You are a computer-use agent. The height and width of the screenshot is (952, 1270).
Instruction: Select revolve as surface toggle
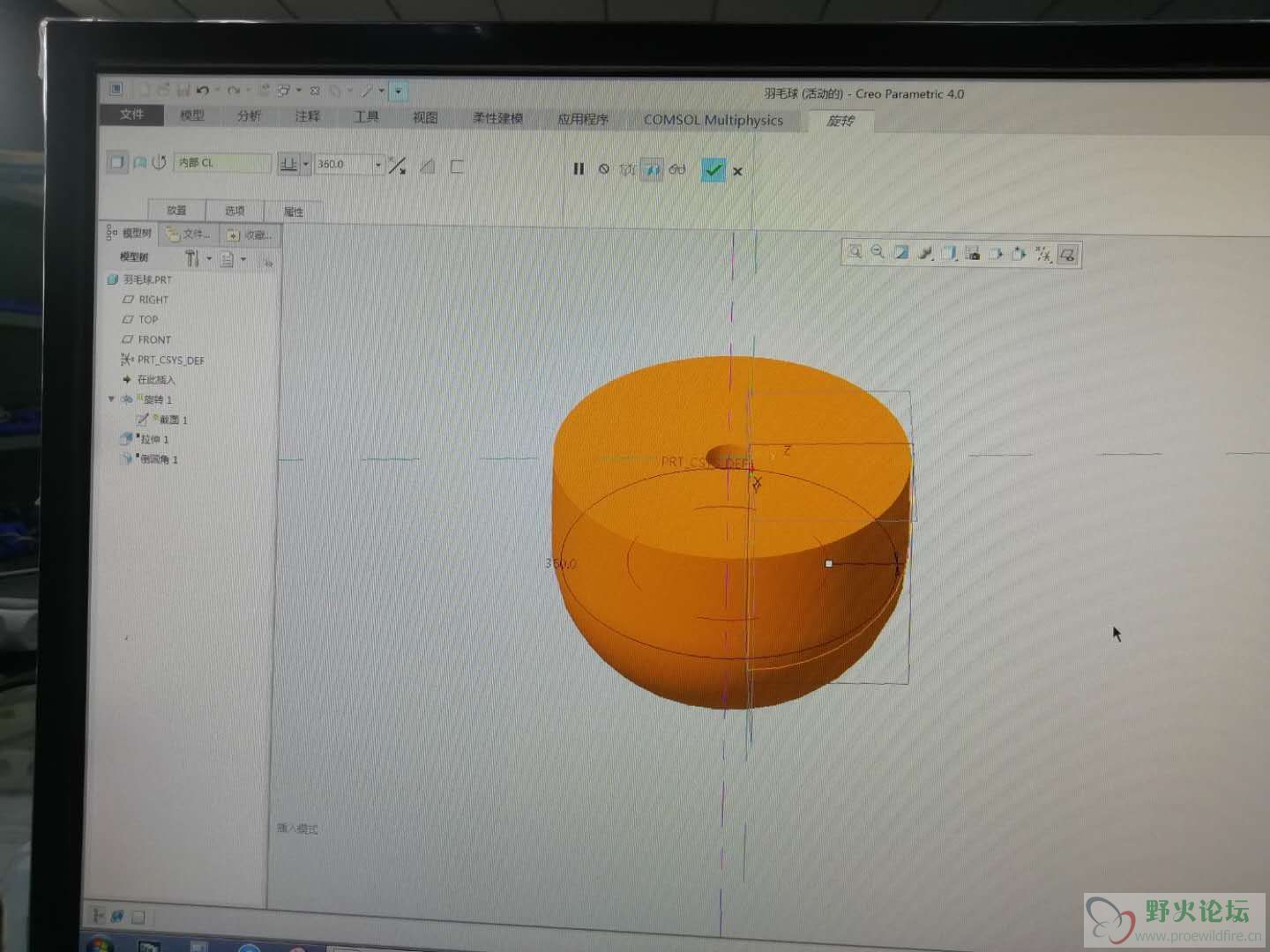click(139, 162)
